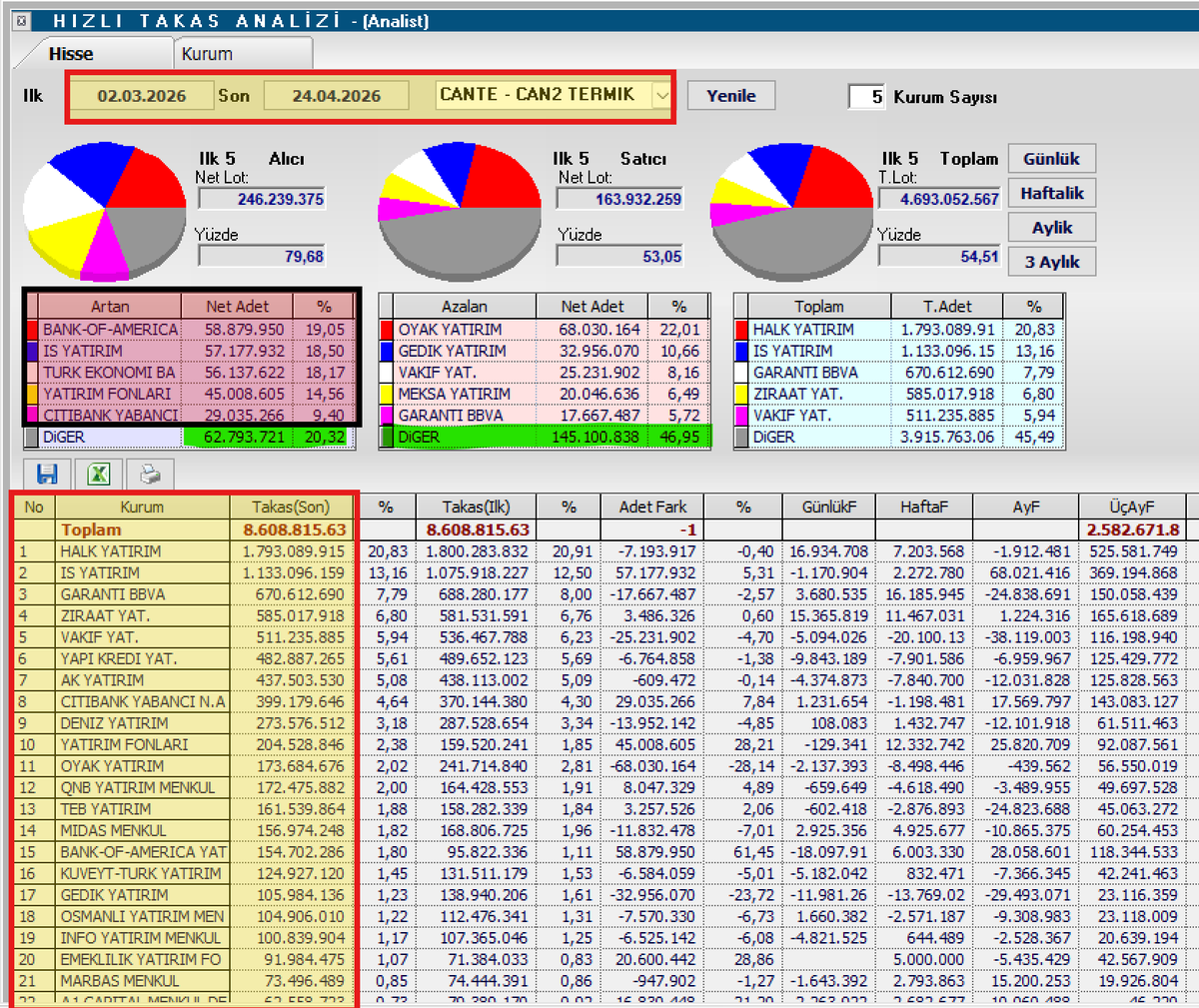Click the Kurum column header in main table

(142, 507)
